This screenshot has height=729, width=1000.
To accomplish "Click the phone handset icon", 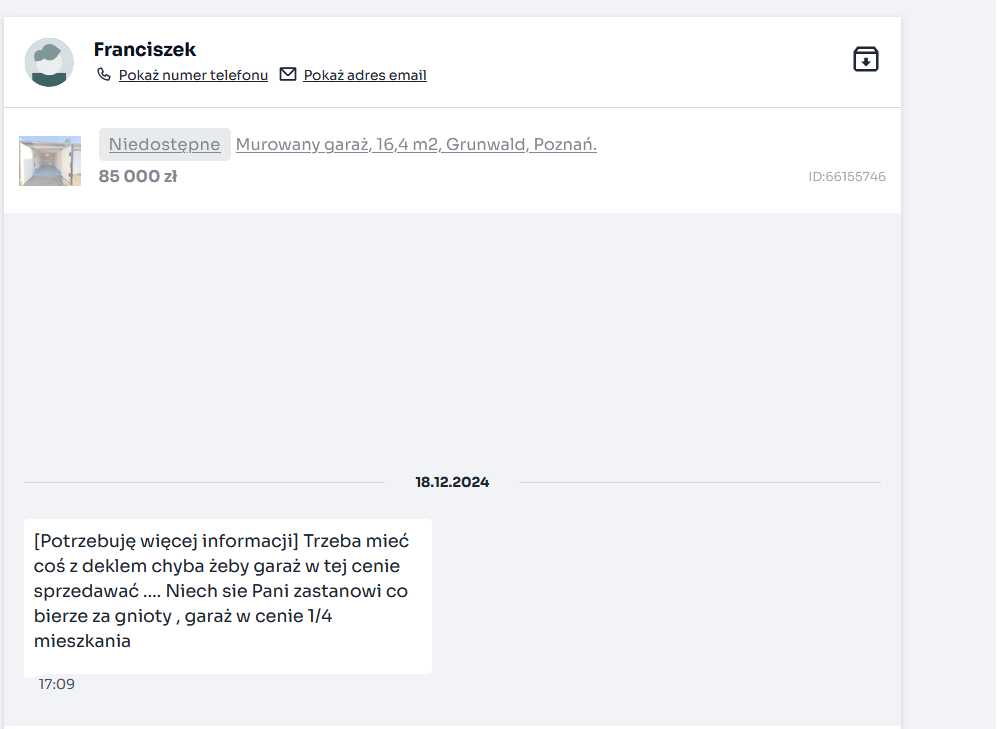I will (103, 75).
